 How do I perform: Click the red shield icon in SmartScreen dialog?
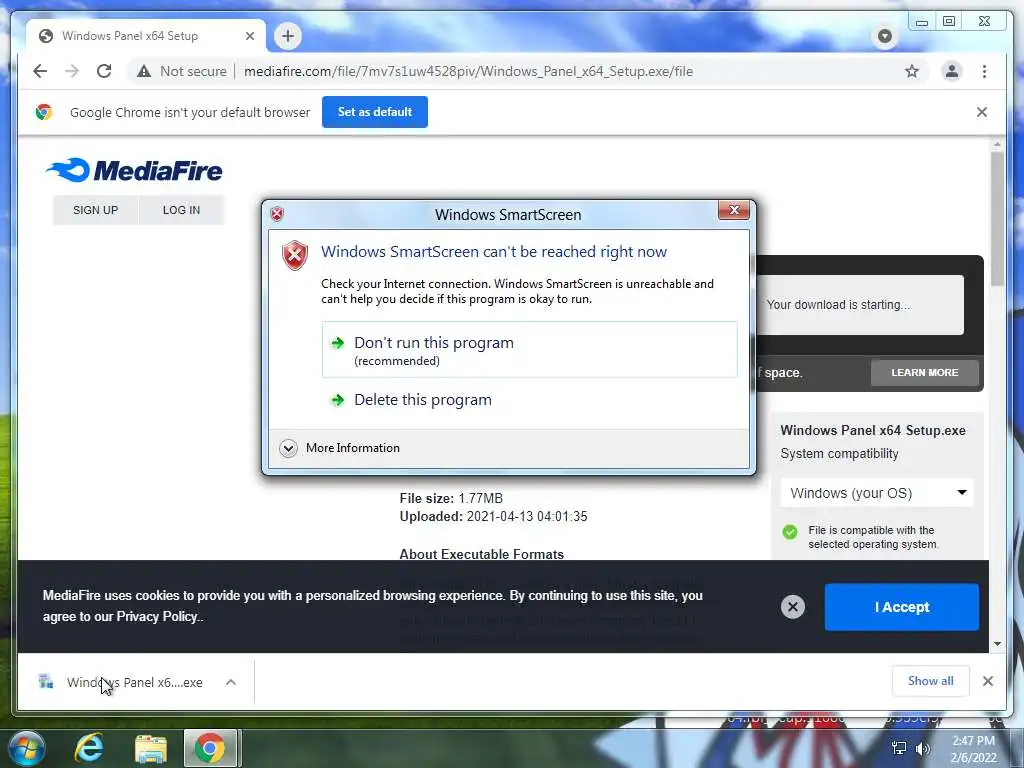[295, 255]
